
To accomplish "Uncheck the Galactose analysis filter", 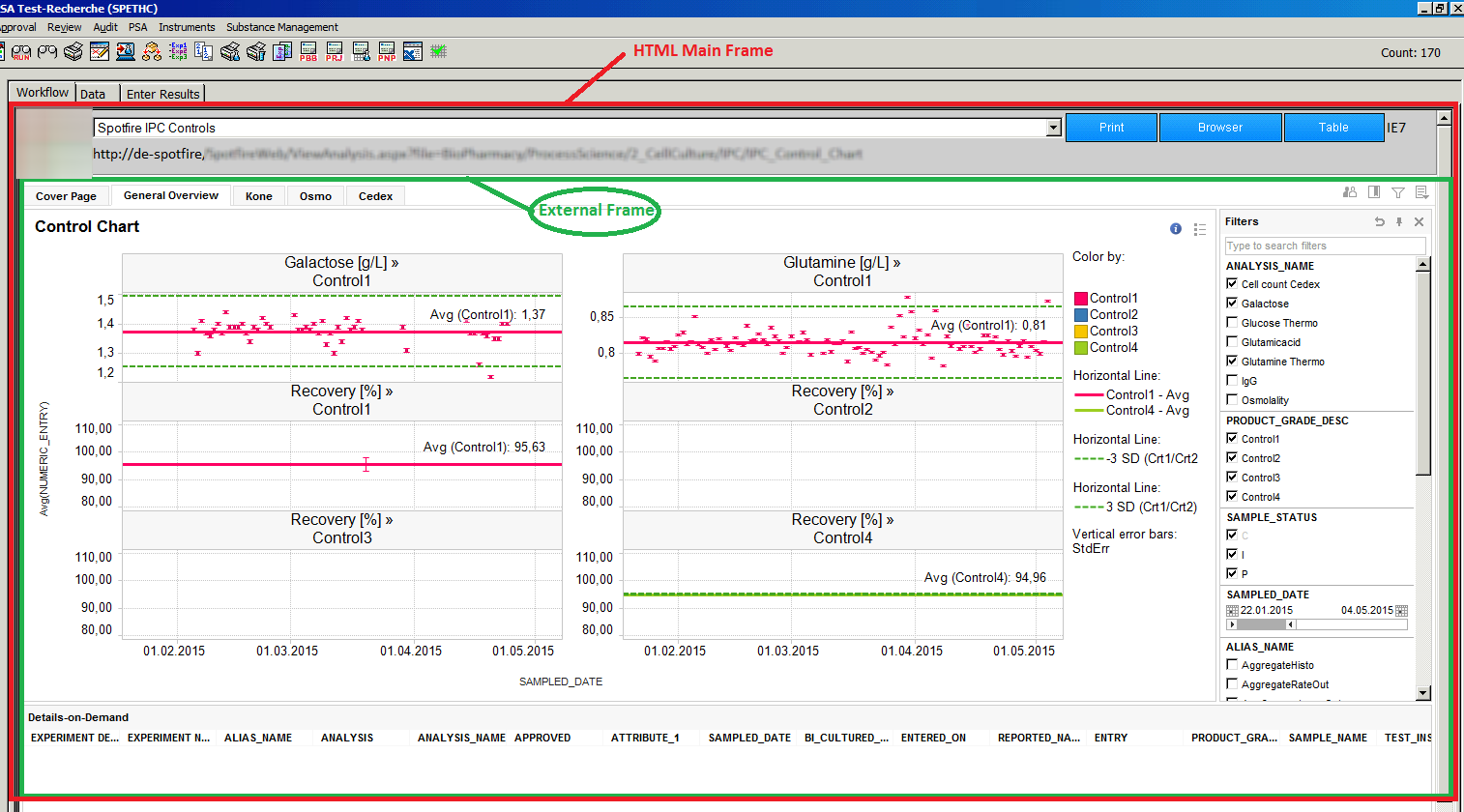I will pyautogui.click(x=1234, y=303).
